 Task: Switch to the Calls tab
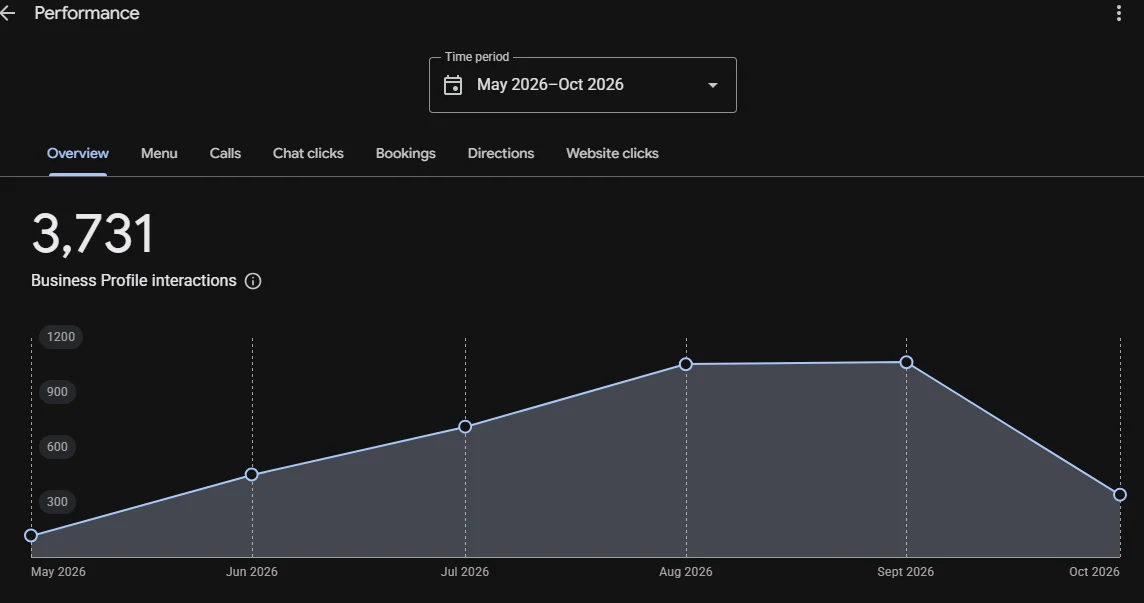pos(225,153)
